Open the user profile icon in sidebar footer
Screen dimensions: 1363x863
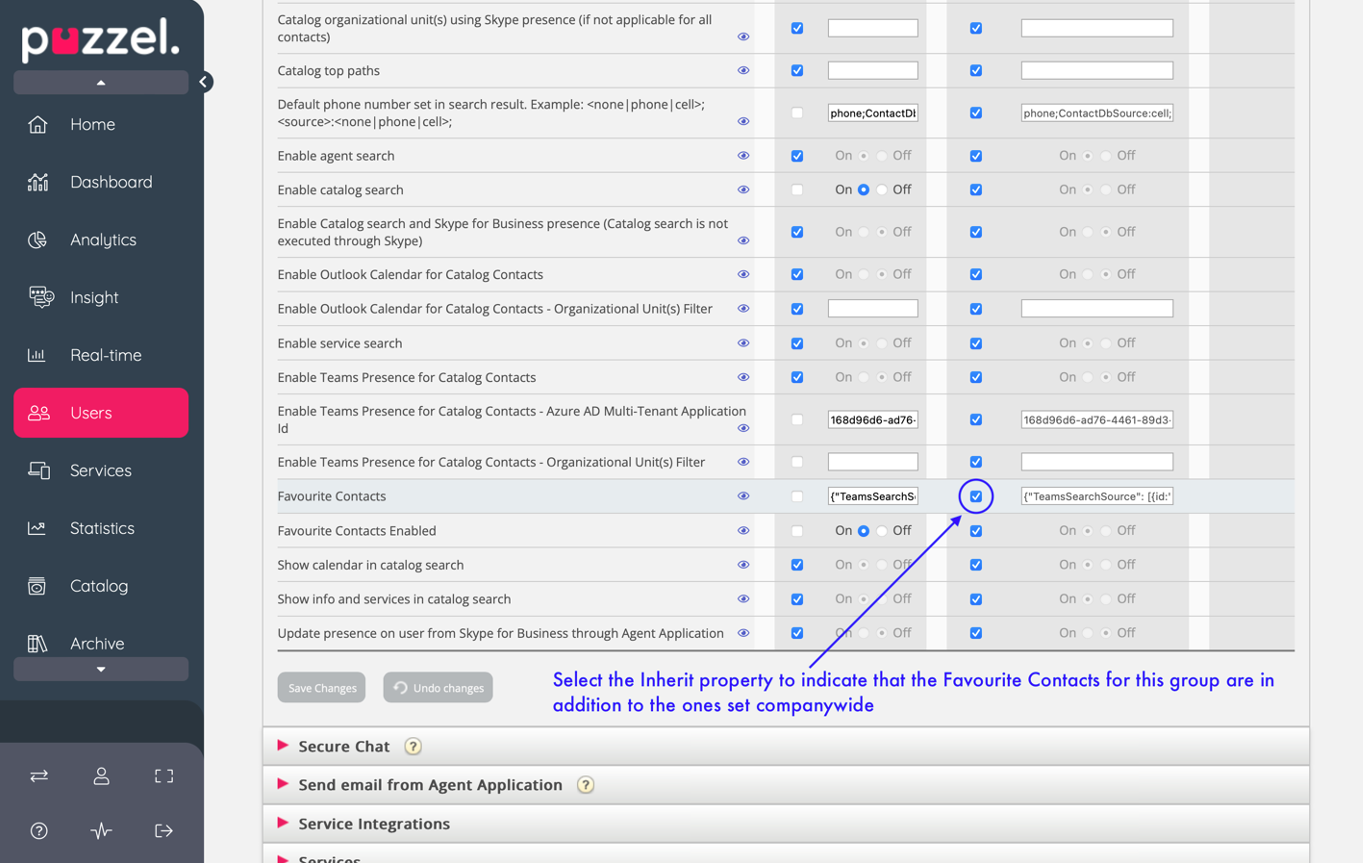(x=101, y=776)
